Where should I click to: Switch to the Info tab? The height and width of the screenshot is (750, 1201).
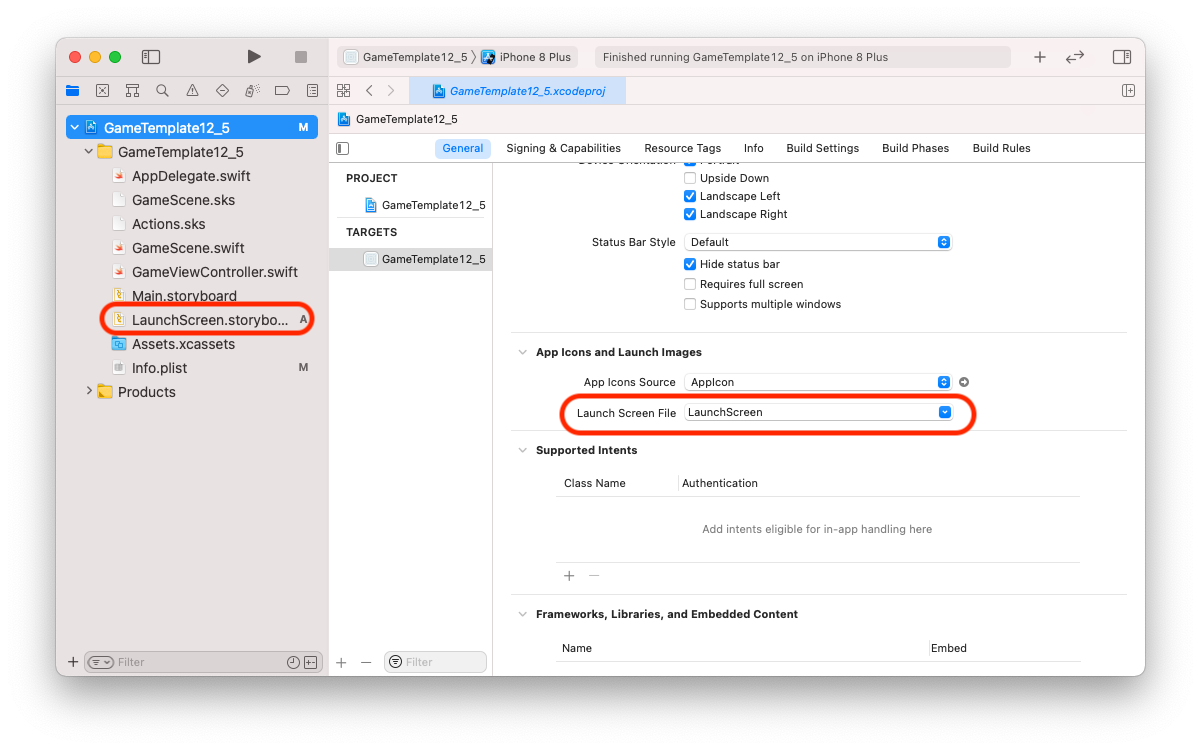pyautogui.click(x=754, y=148)
